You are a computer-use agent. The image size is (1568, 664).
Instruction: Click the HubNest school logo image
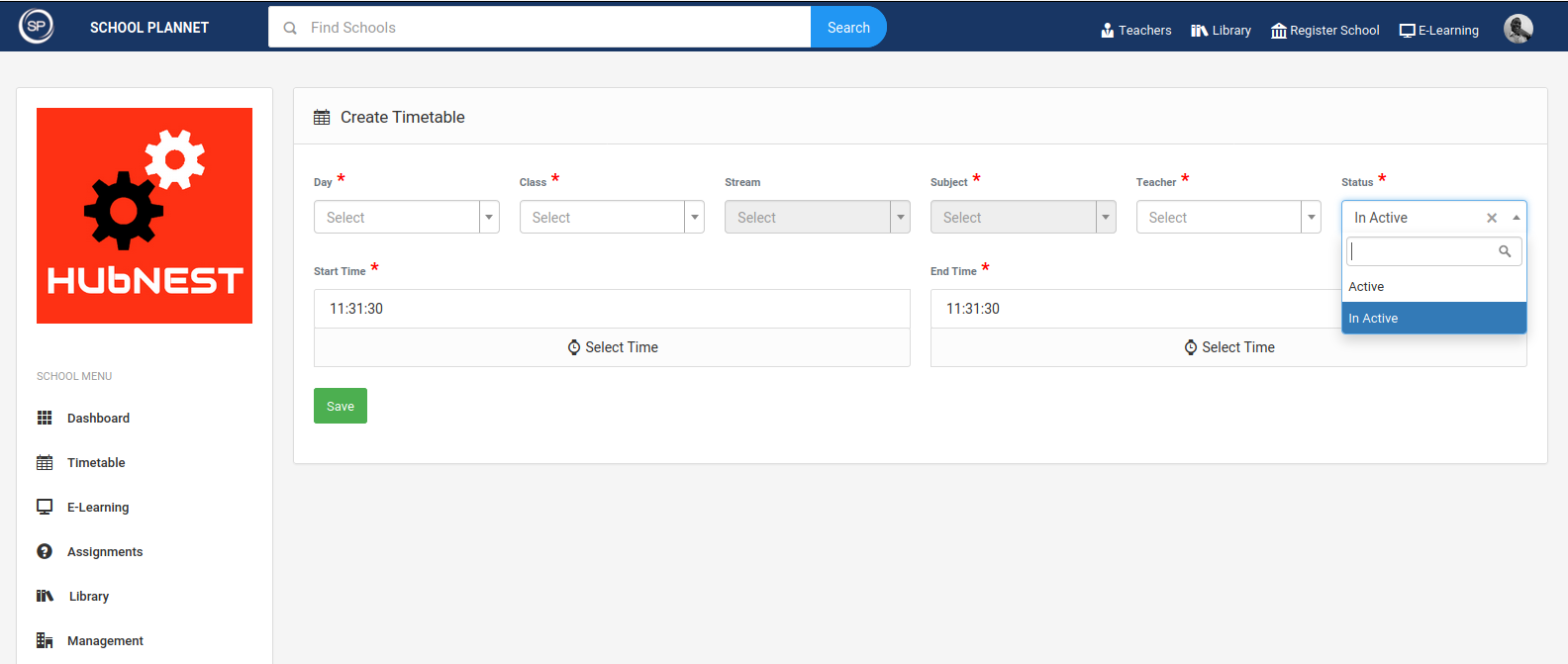pos(145,216)
